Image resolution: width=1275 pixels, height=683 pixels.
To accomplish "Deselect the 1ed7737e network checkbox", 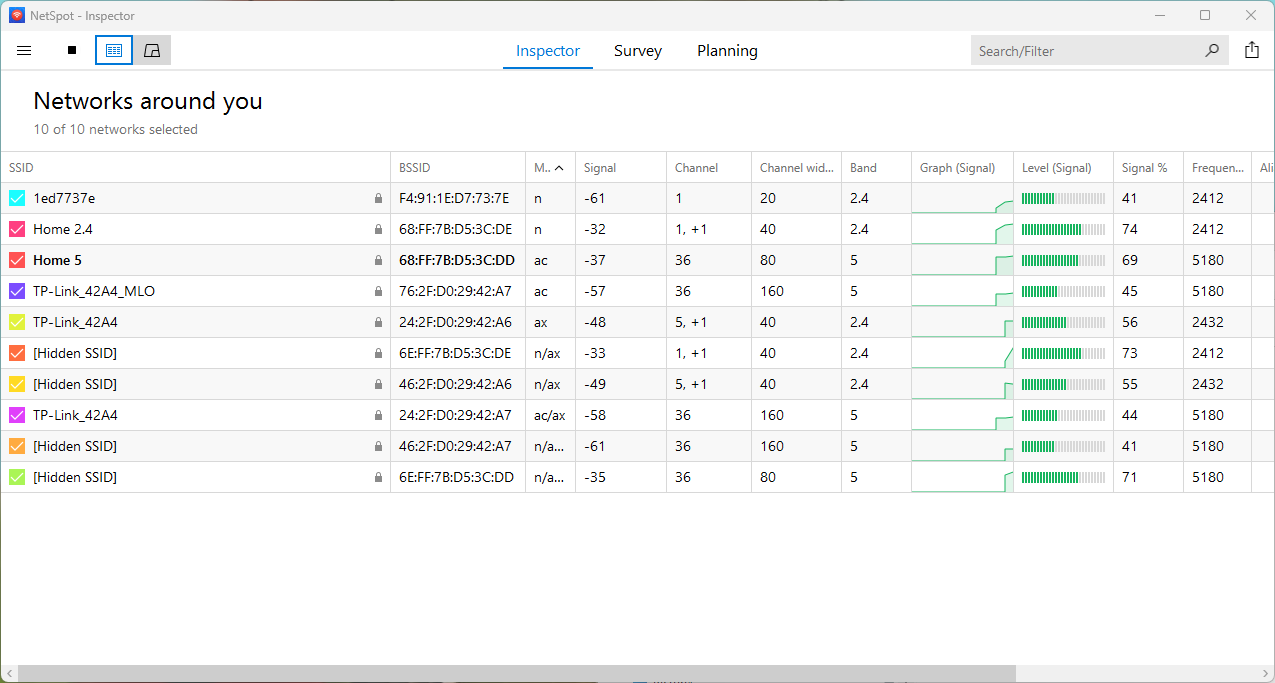I will (18, 198).
